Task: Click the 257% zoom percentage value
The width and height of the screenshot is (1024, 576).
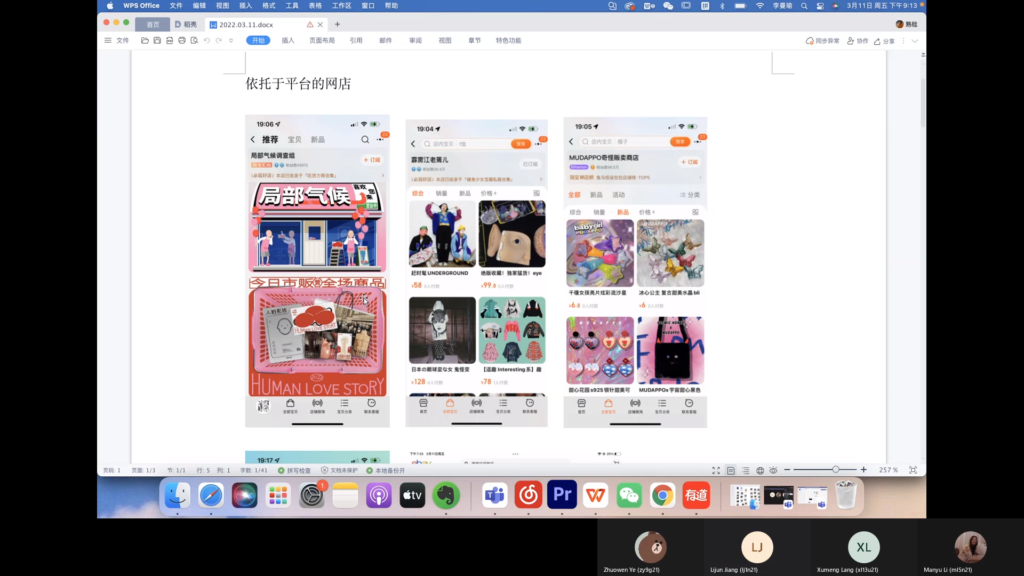Action: [888, 470]
